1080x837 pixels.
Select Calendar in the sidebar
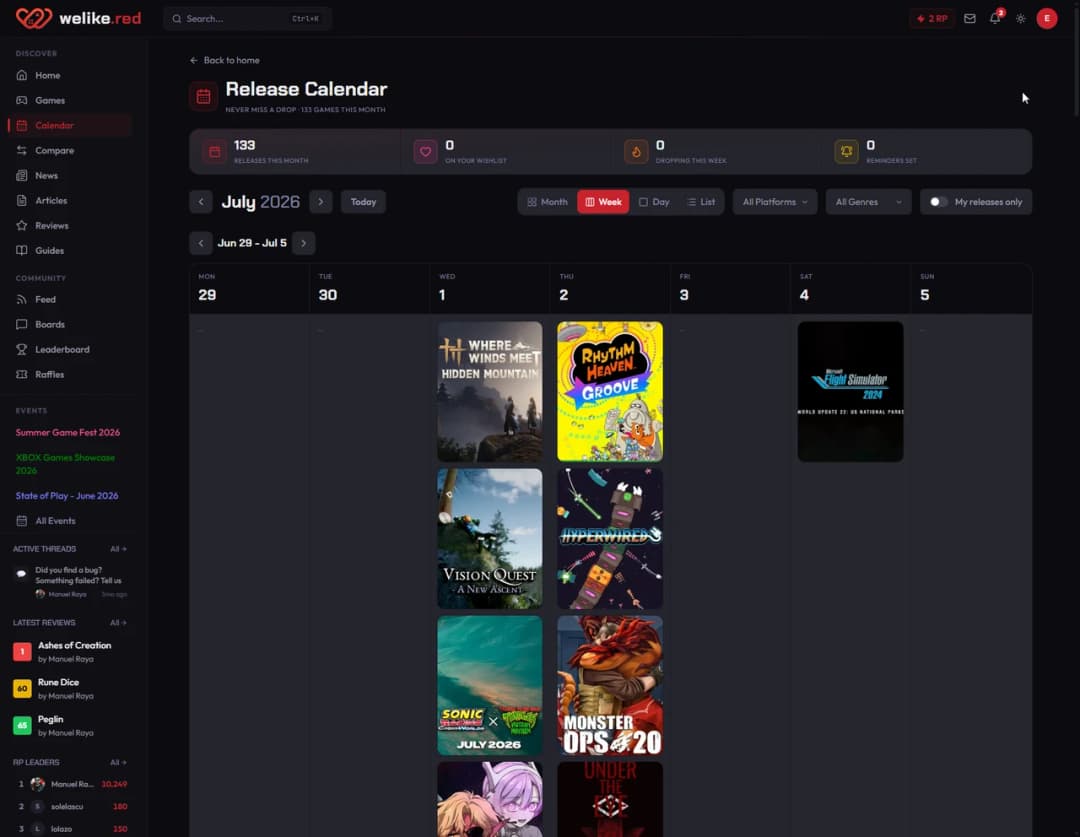click(x=69, y=125)
